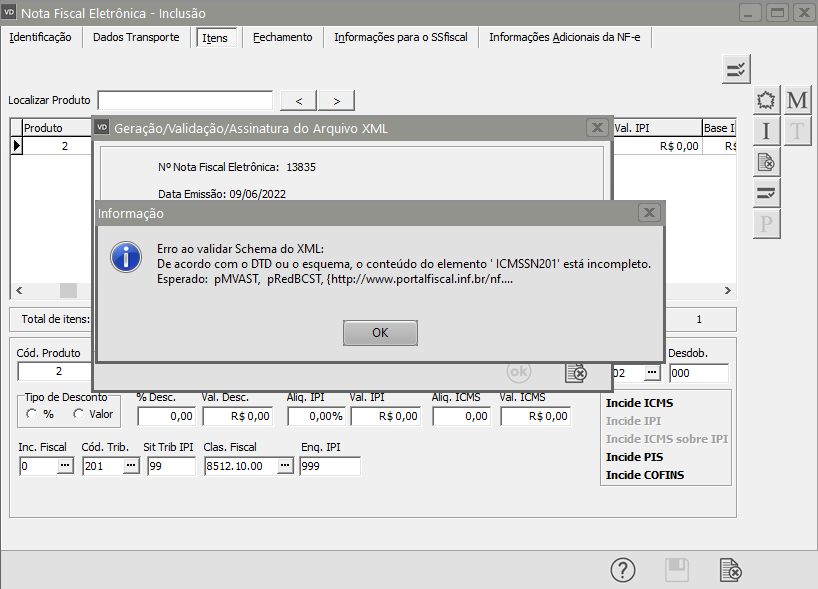Viewport: 818px width, 589px height.
Task: Open the Clas. Fiscal lookup button
Action: (x=285, y=466)
